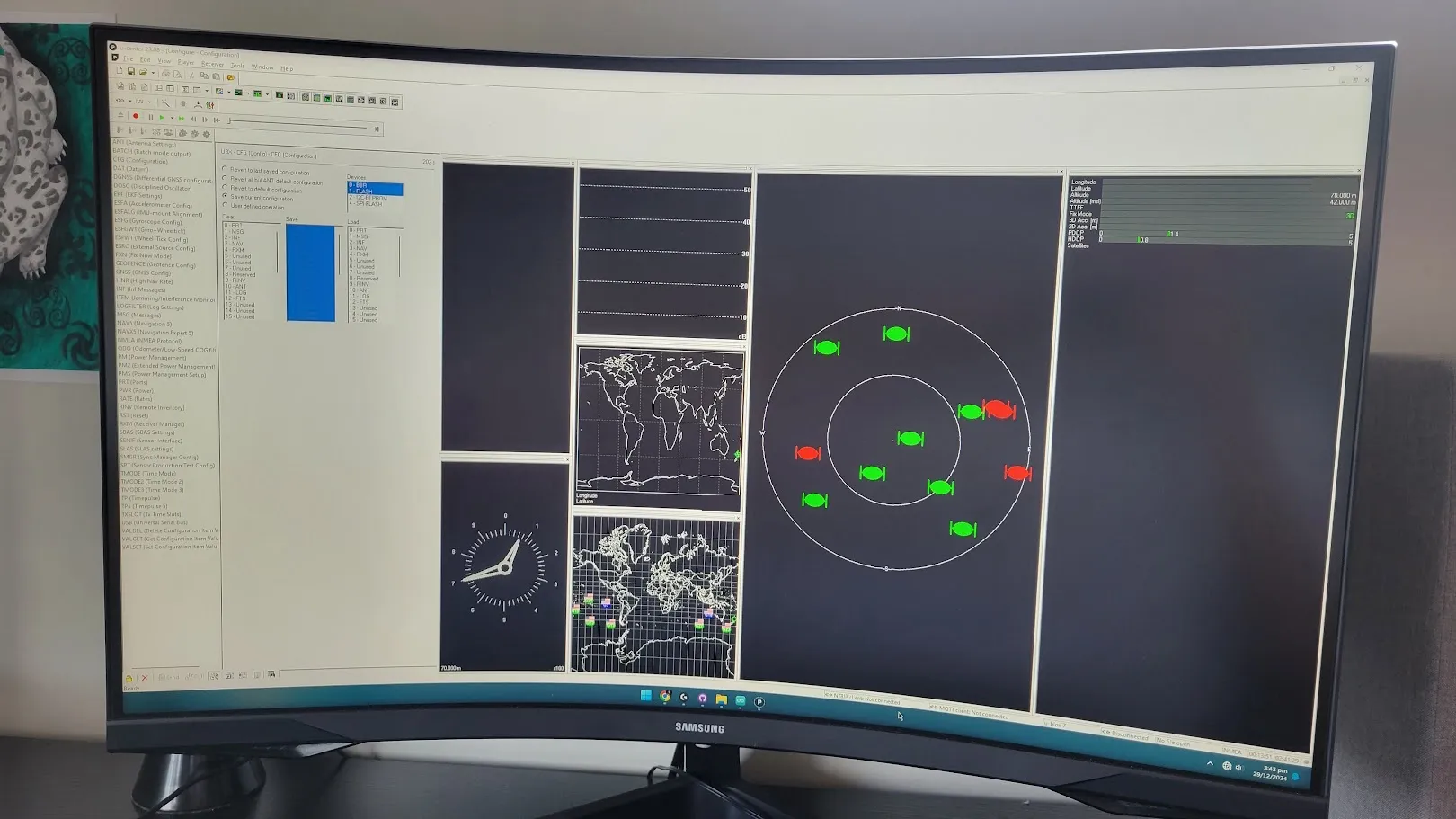
Task: Select Revert to default configuration radio button
Action: (x=262, y=189)
